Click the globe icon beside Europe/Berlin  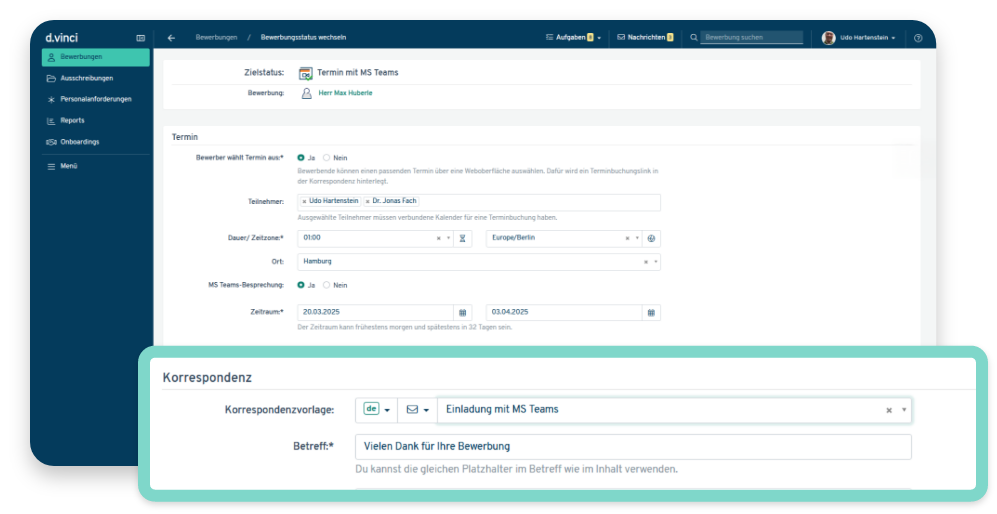[x=651, y=239]
